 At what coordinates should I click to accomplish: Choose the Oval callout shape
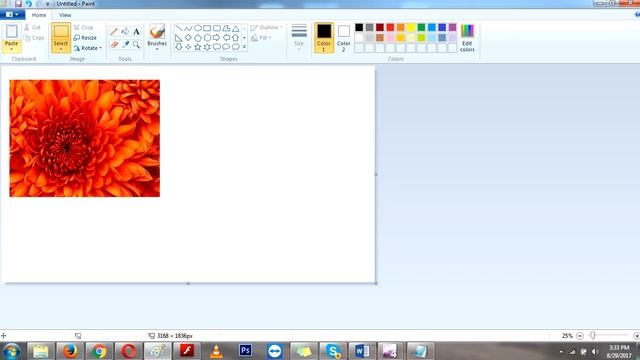point(226,47)
